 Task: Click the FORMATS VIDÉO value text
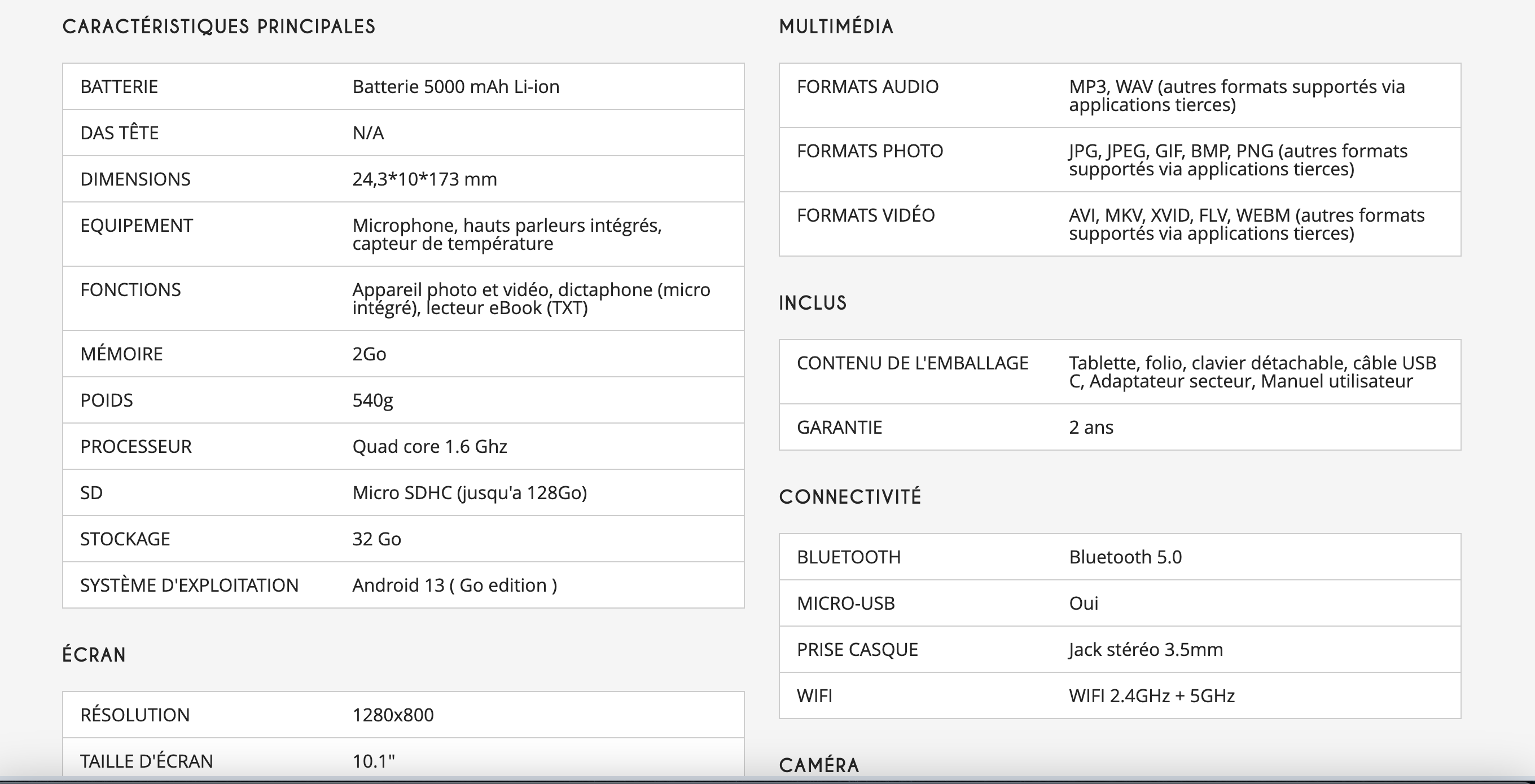[x=1247, y=224]
